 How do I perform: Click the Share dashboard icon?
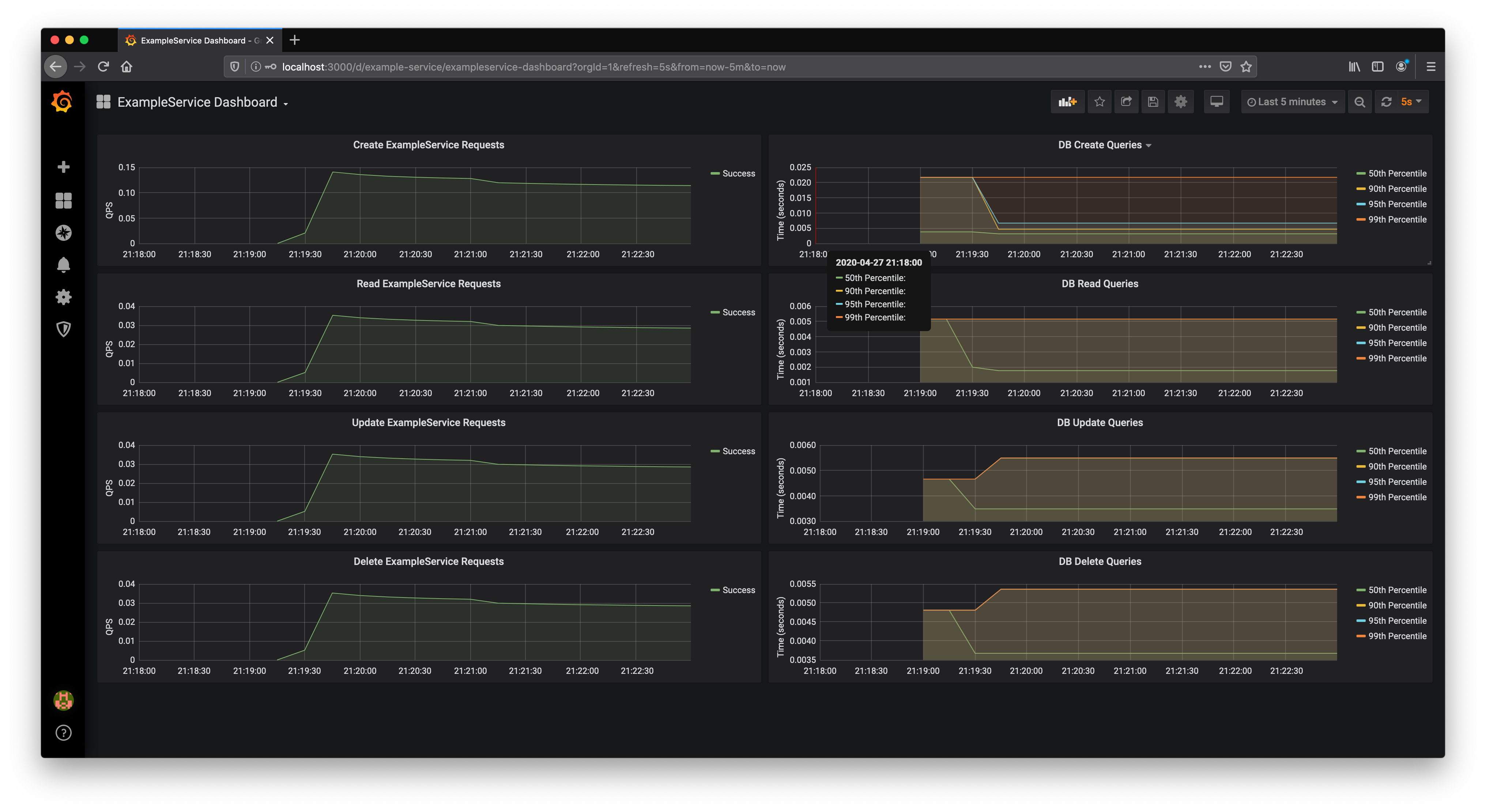tap(1126, 102)
